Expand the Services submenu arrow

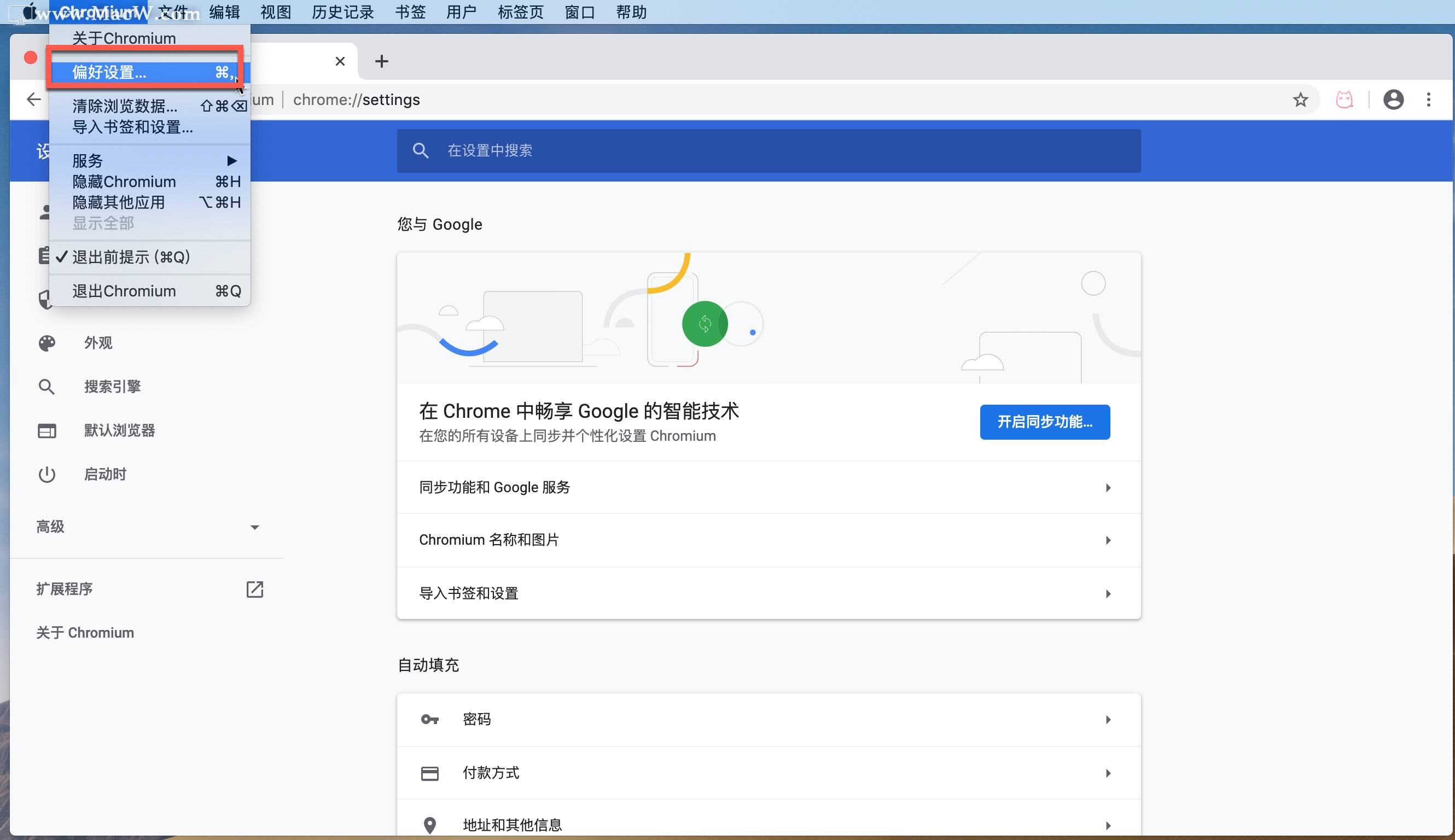click(231, 161)
